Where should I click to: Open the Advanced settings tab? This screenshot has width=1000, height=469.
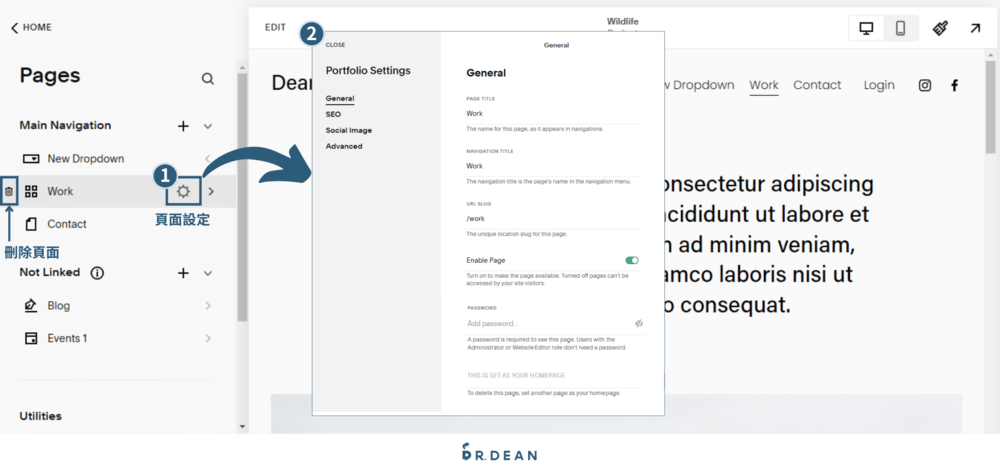click(x=344, y=146)
